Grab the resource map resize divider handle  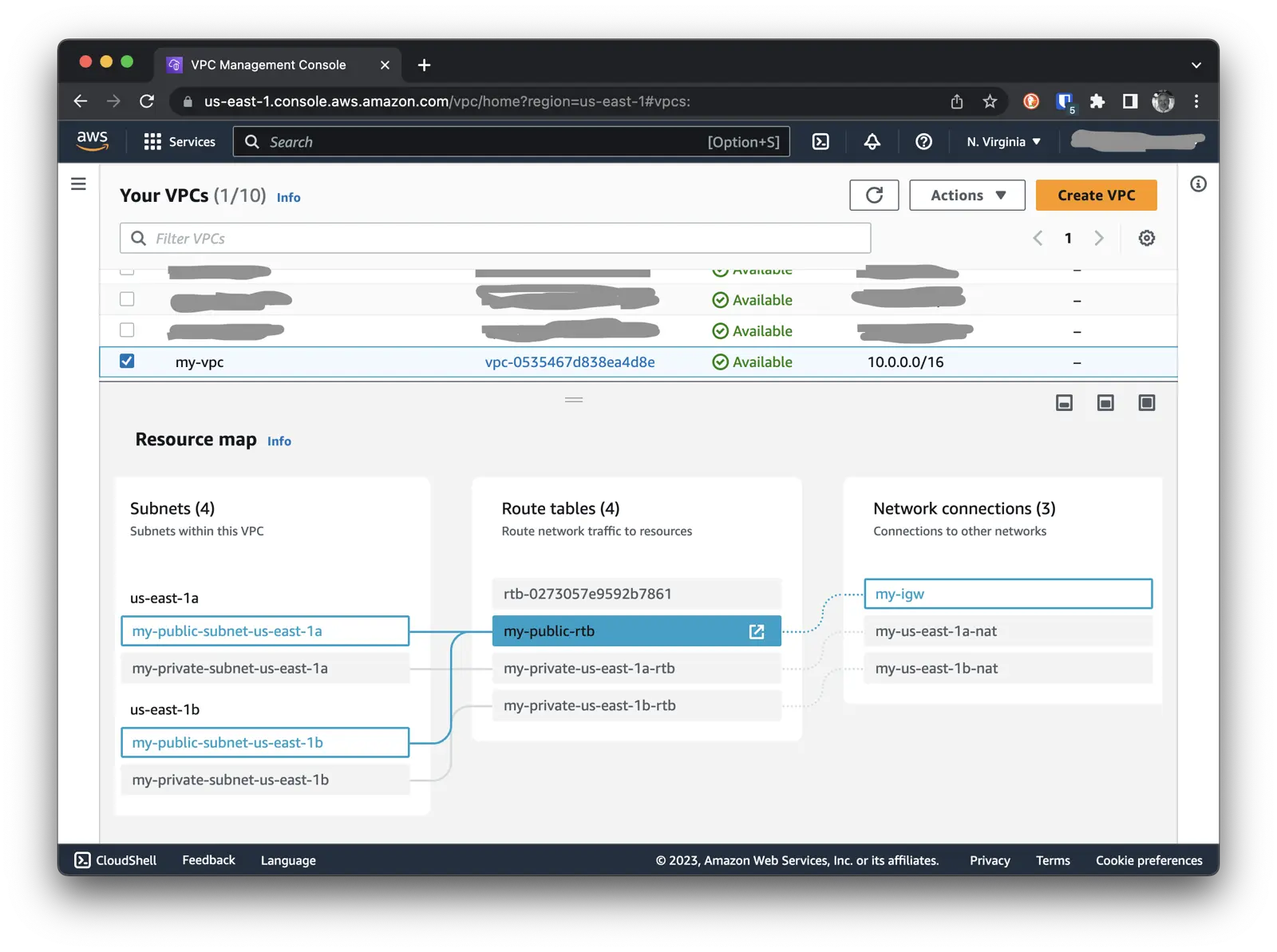(x=574, y=399)
